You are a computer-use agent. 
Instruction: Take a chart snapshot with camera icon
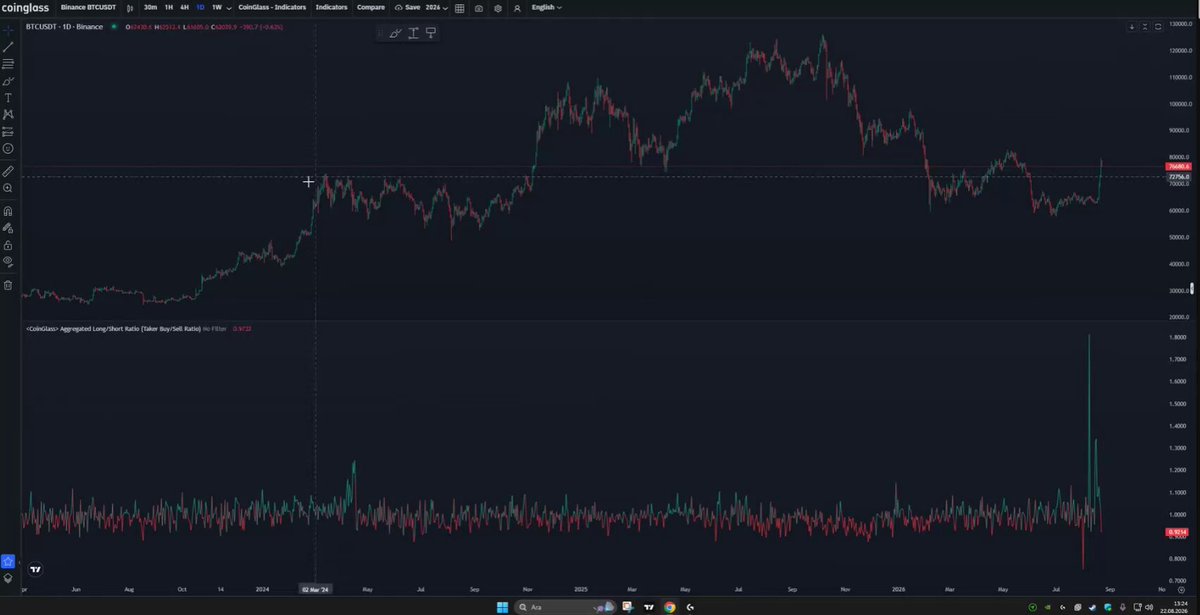(x=479, y=7)
